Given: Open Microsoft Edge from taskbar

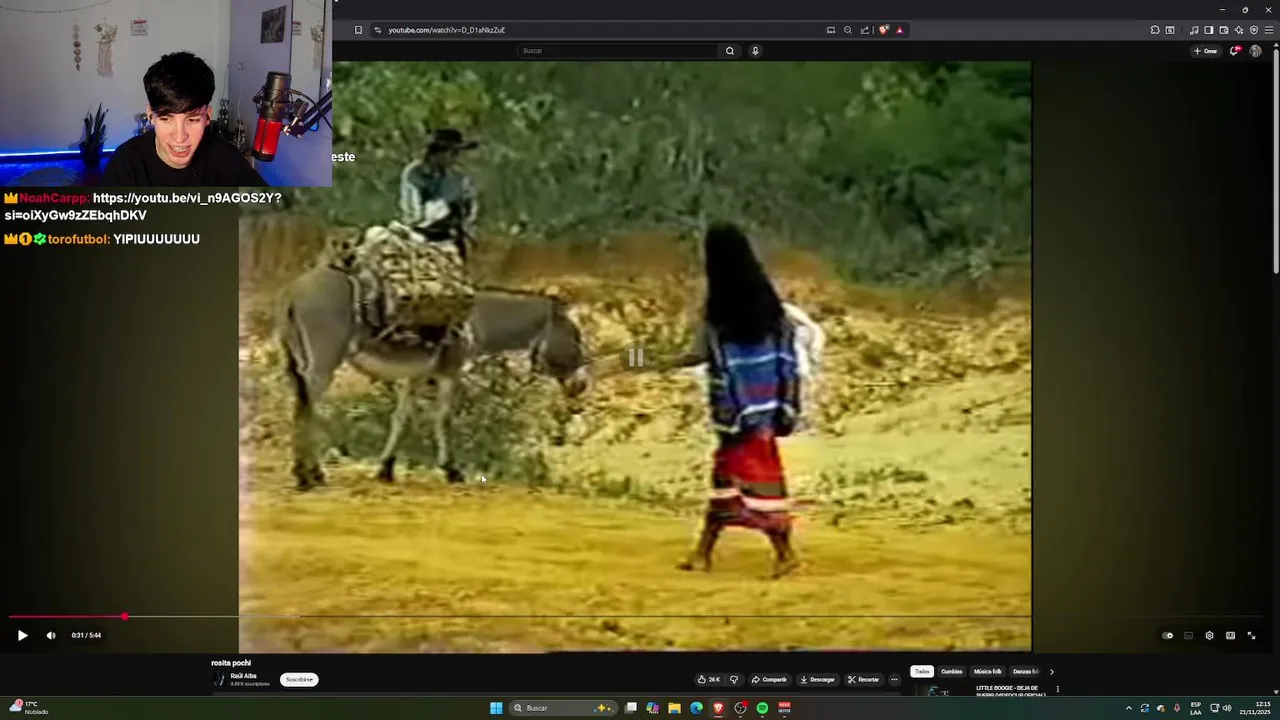Looking at the screenshot, I should point(696,708).
